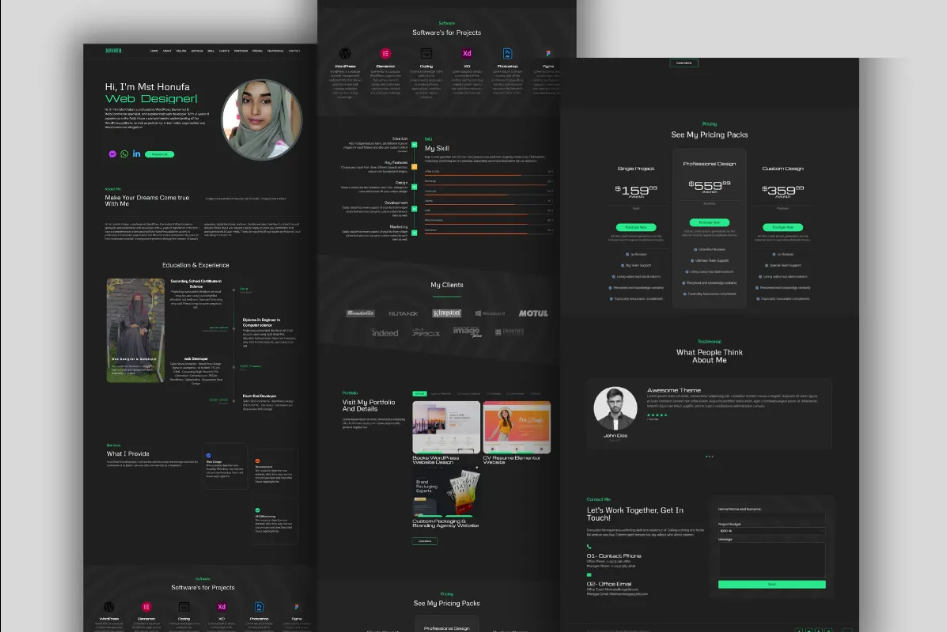Select the first green portfolio filter tab

pos(419,394)
